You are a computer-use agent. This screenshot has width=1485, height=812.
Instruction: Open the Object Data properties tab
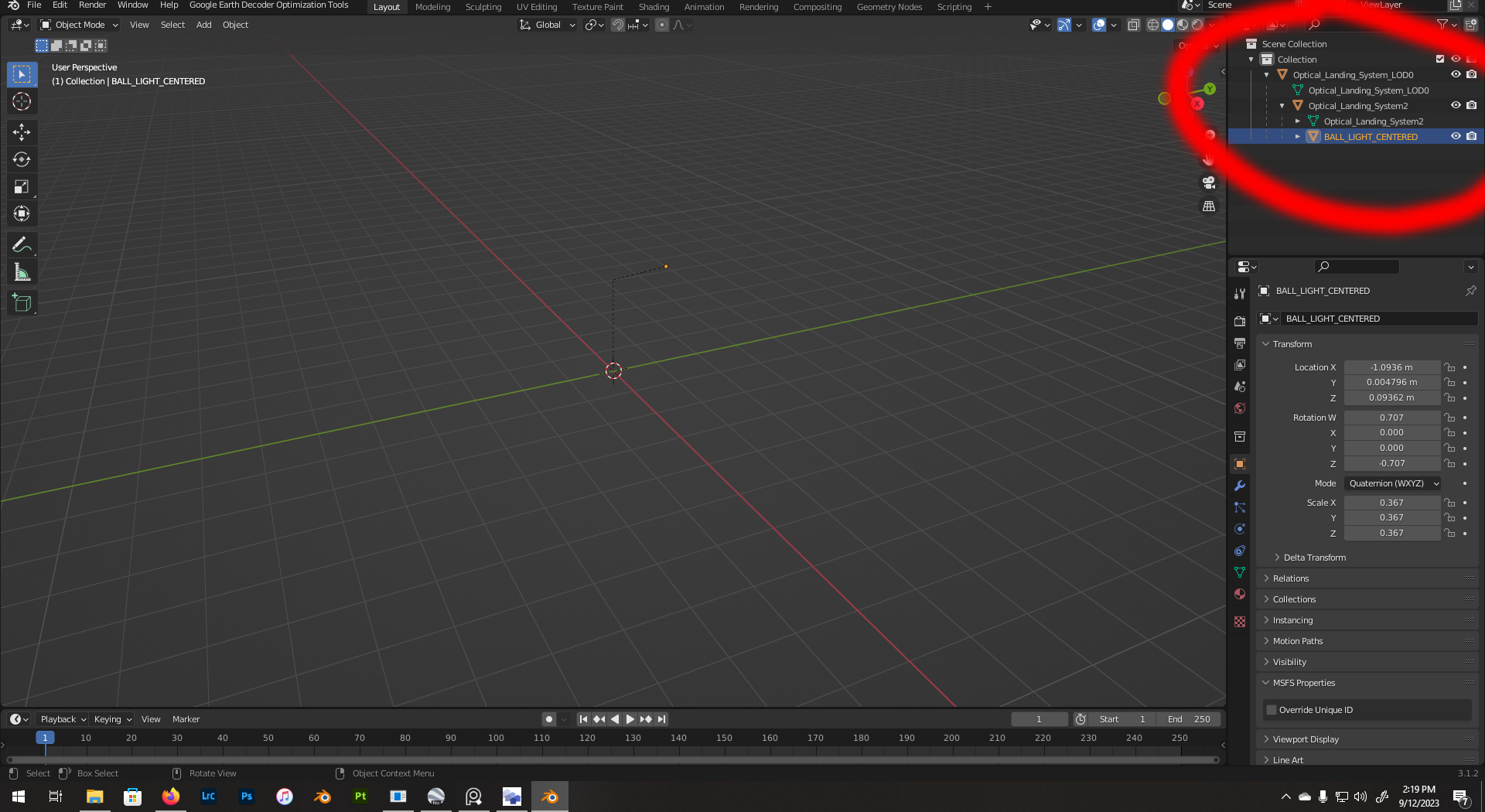(1240, 572)
